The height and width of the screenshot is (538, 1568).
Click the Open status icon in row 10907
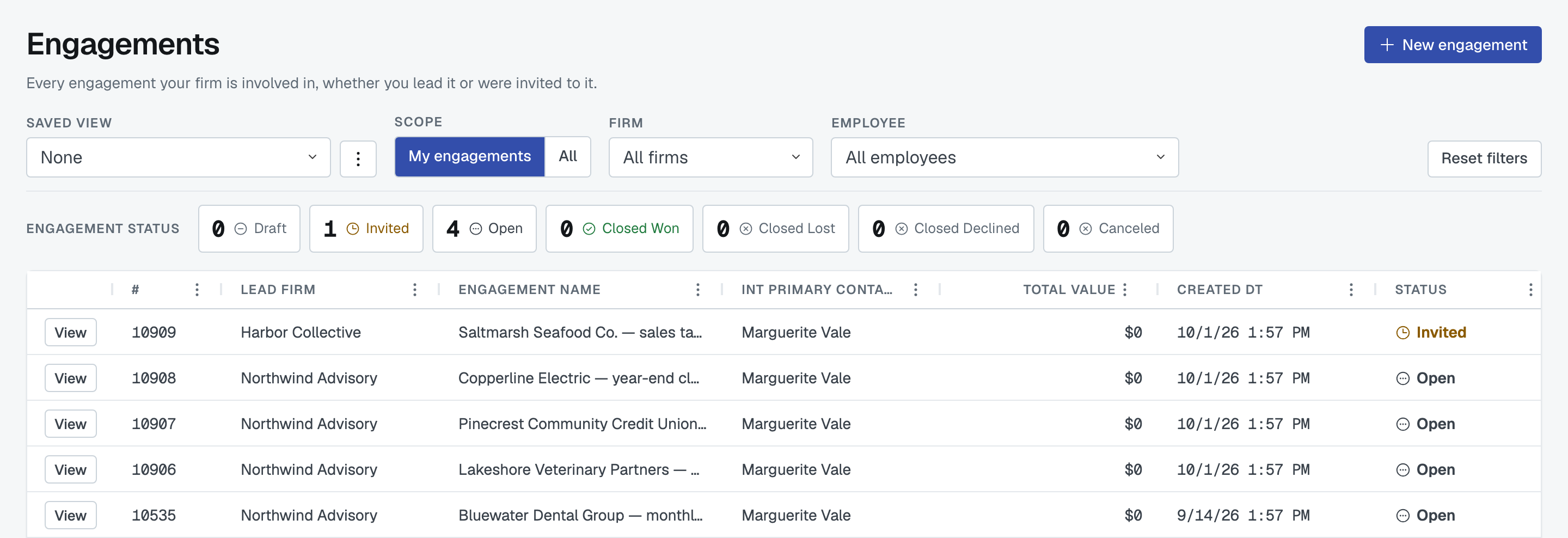click(x=1402, y=424)
